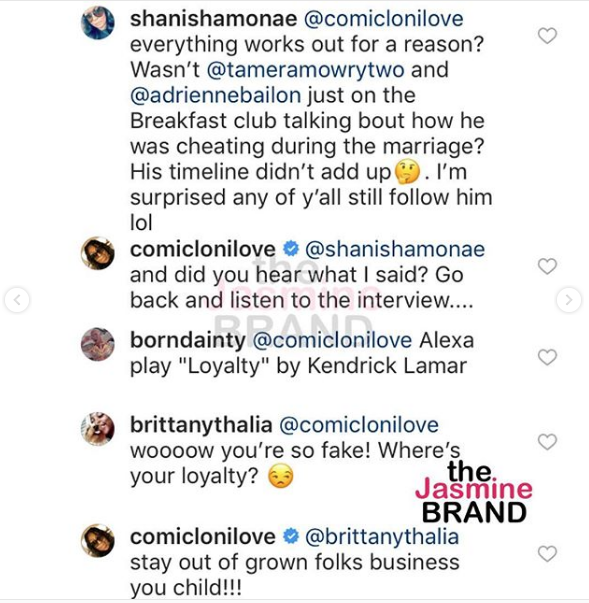
Task: Open borndainty's profile avatar
Action: (98, 344)
